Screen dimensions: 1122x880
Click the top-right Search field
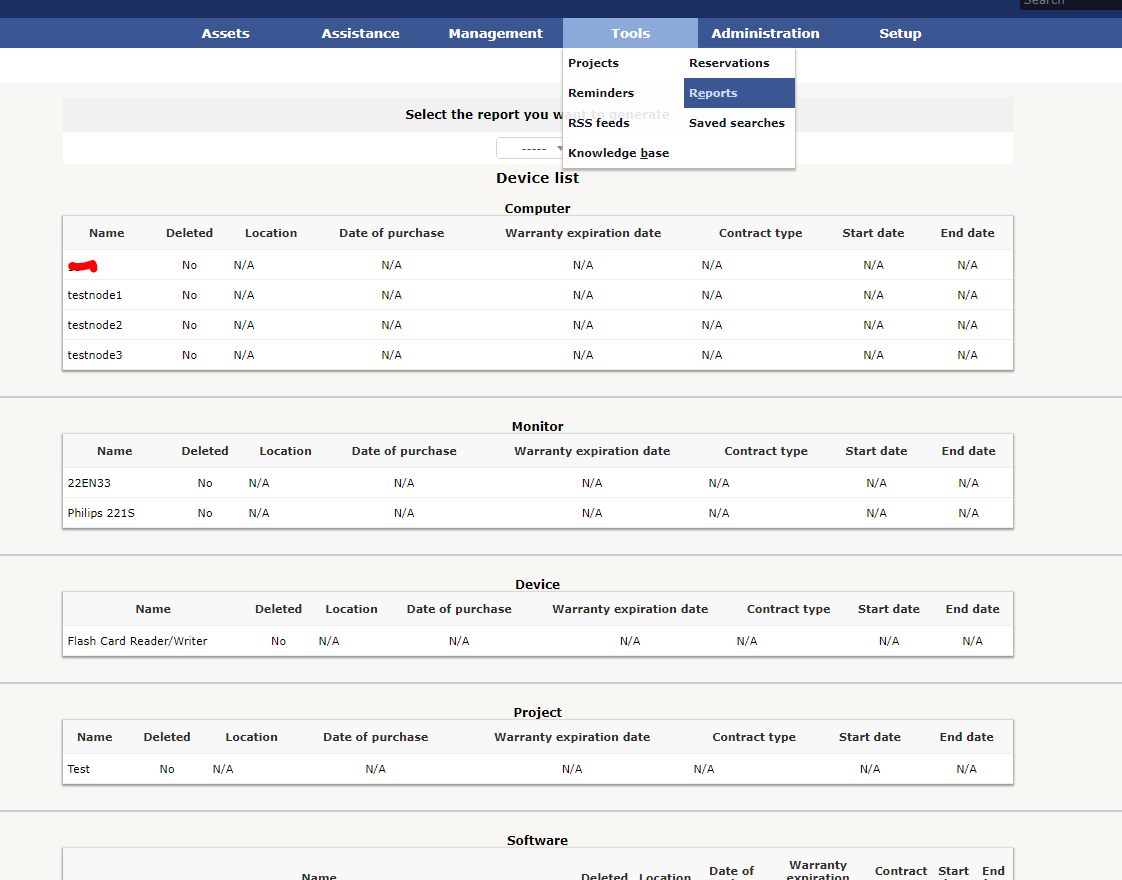coord(1070,3)
